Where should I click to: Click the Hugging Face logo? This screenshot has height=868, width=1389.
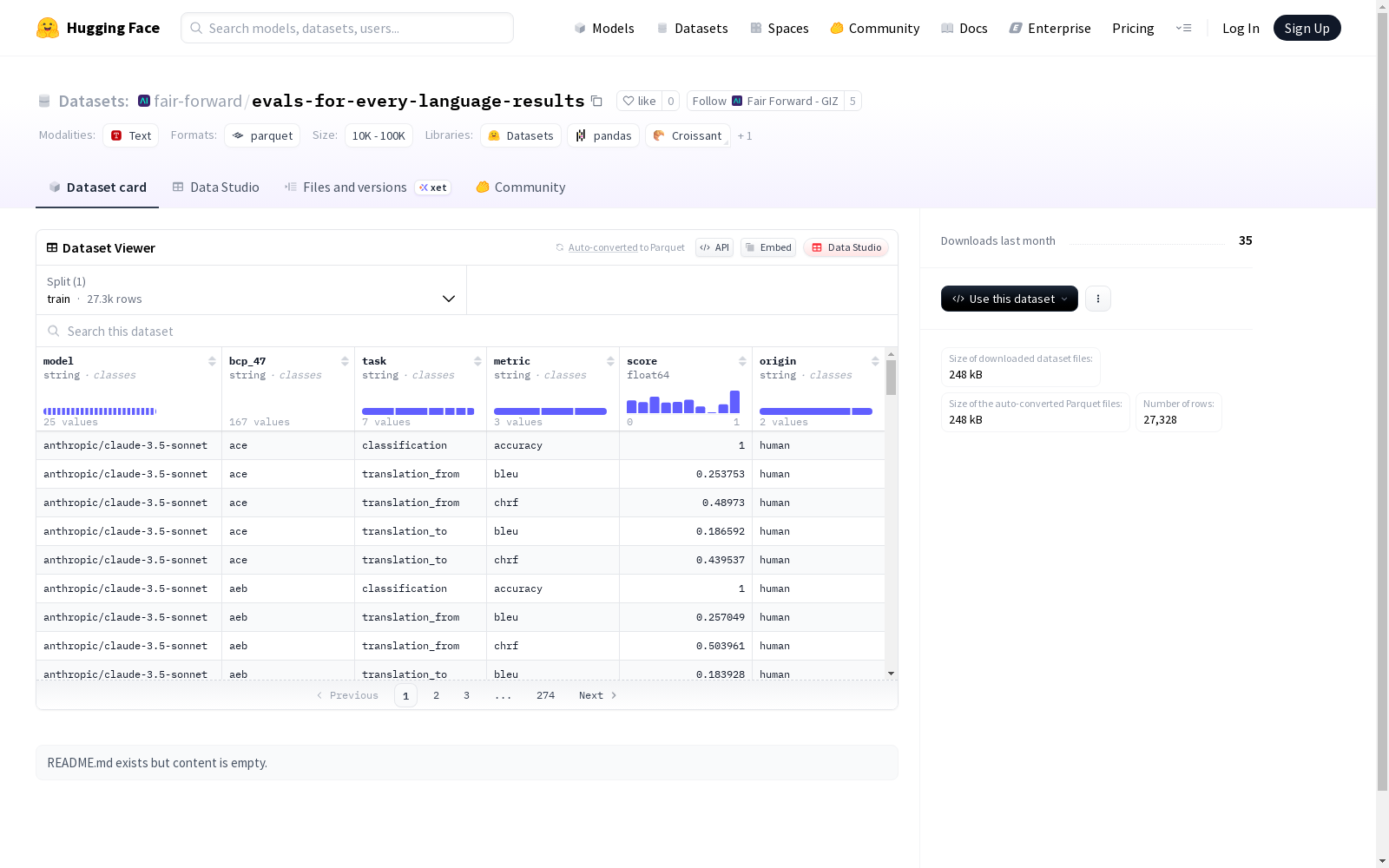98,28
